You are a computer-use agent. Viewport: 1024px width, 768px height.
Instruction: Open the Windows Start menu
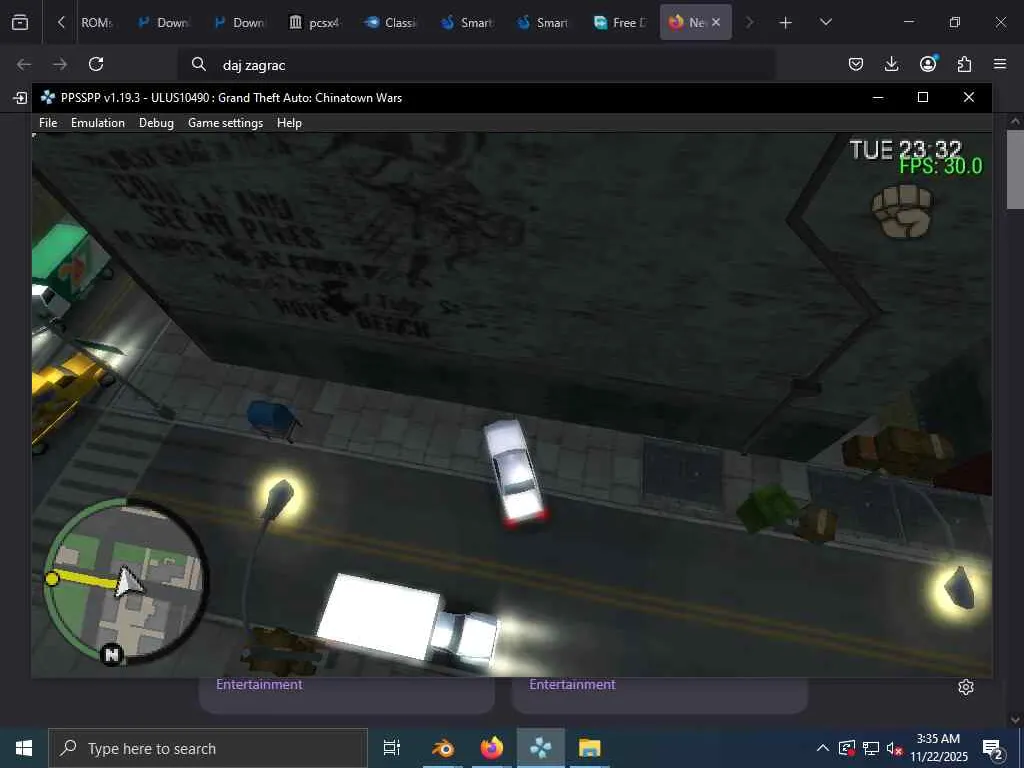pos(24,748)
